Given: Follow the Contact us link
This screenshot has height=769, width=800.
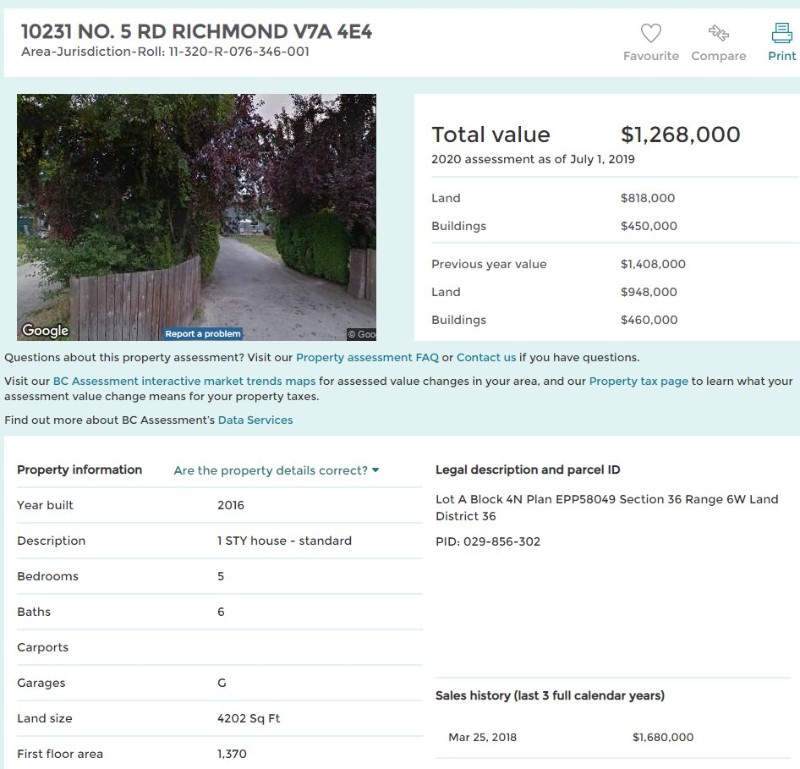Looking at the screenshot, I should [x=486, y=357].
